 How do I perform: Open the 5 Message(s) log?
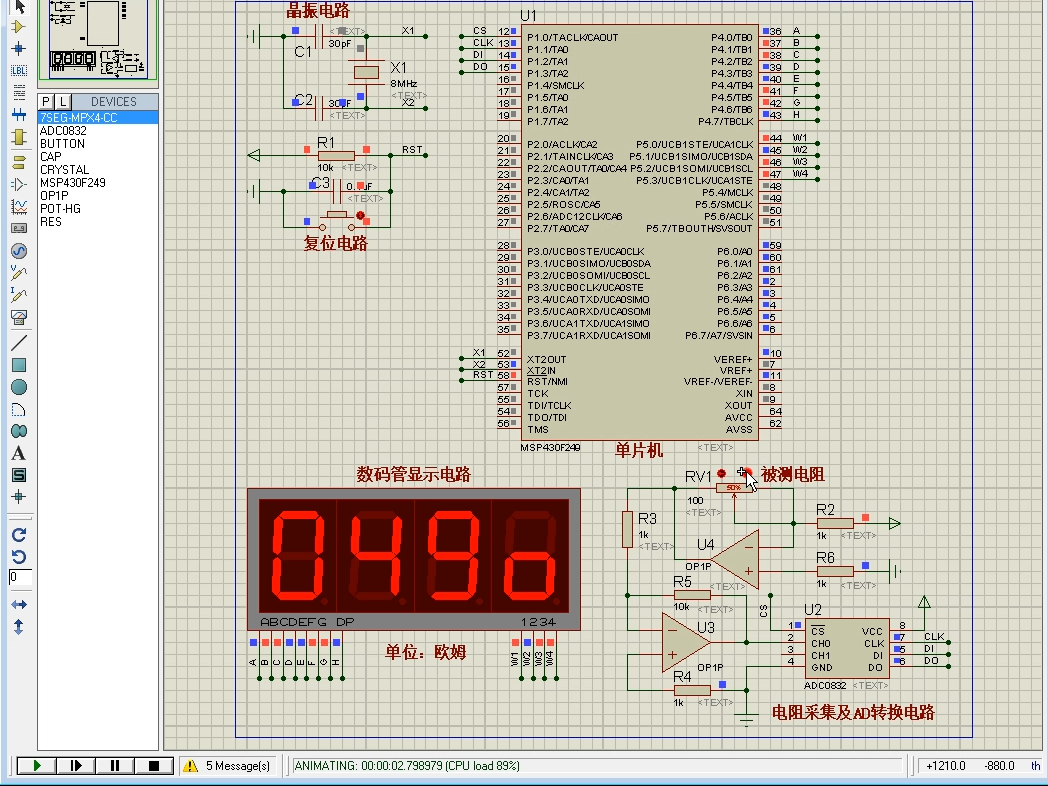[x=230, y=765]
